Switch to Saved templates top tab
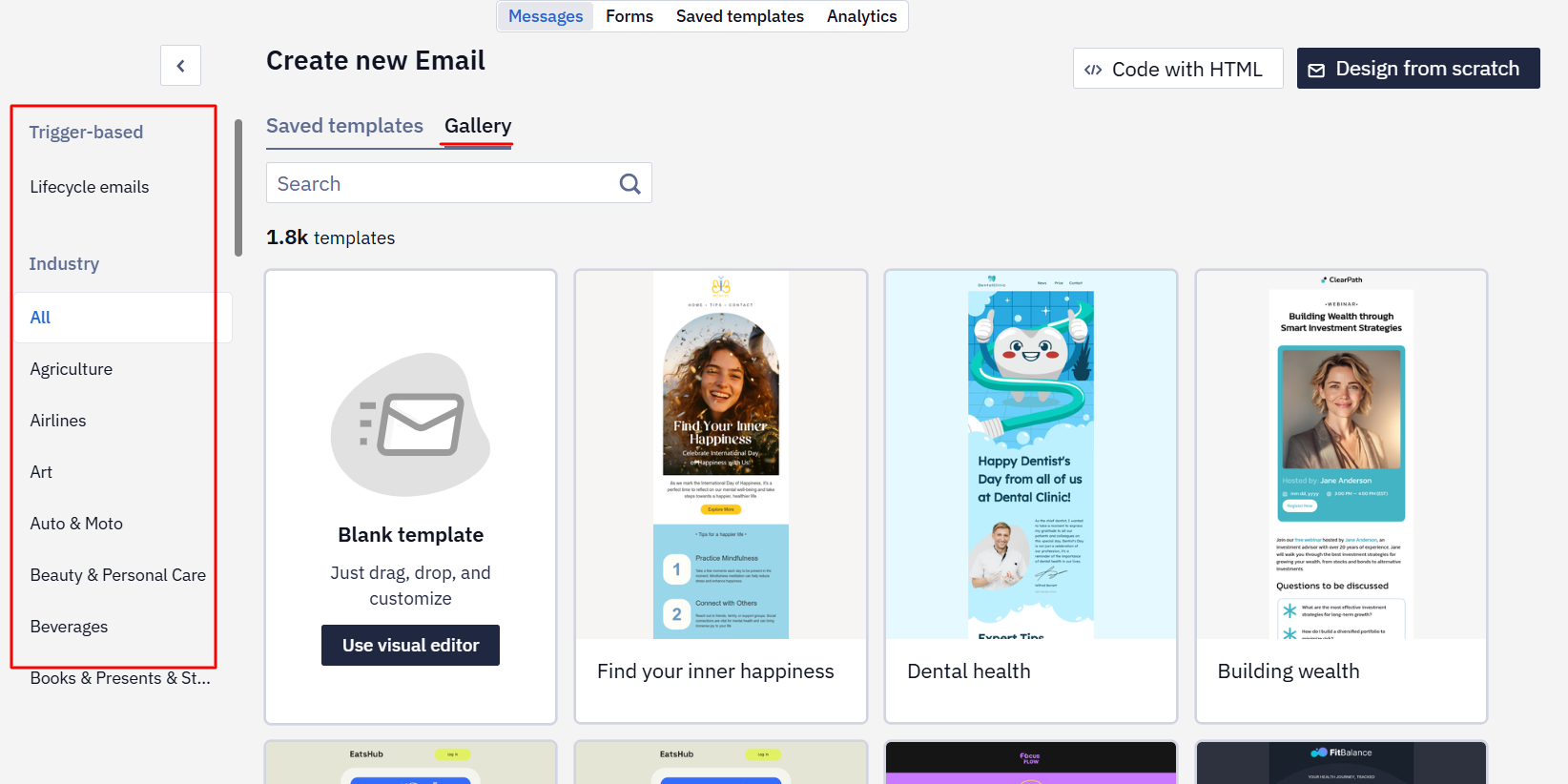This screenshot has width=1568, height=784. pos(740,16)
